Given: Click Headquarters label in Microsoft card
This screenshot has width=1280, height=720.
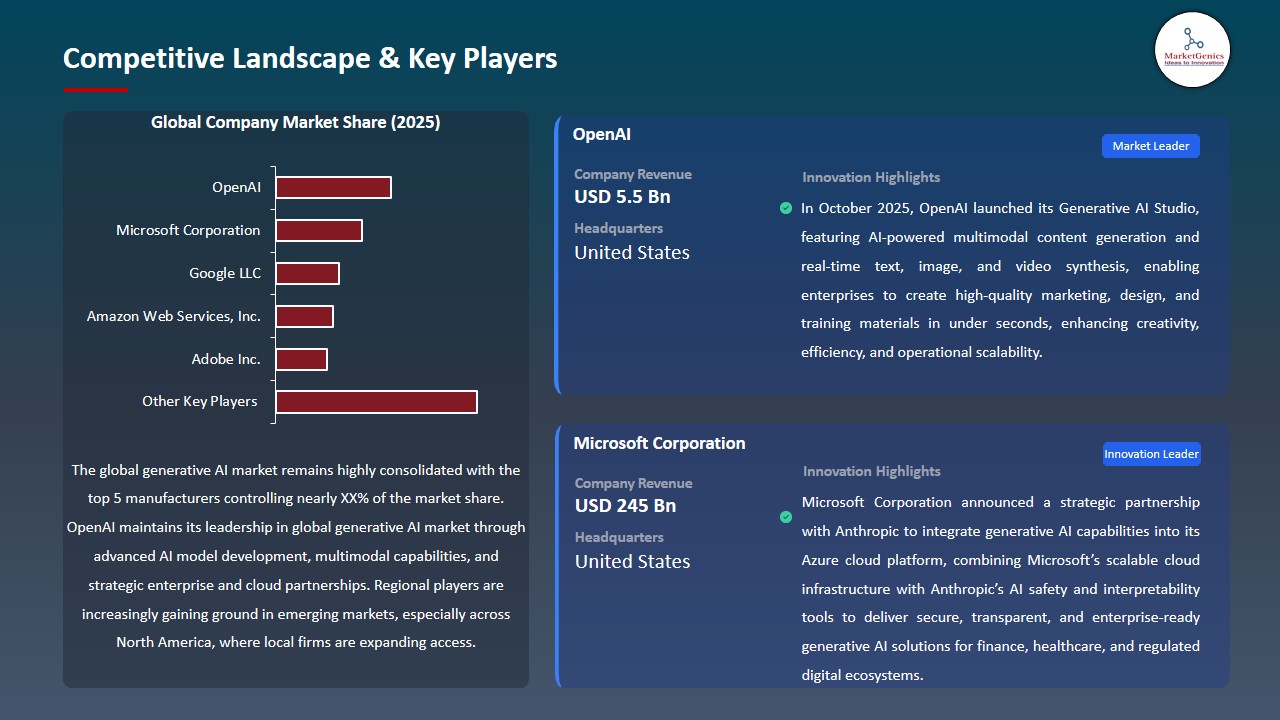Looking at the screenshot, I should 619,537.
